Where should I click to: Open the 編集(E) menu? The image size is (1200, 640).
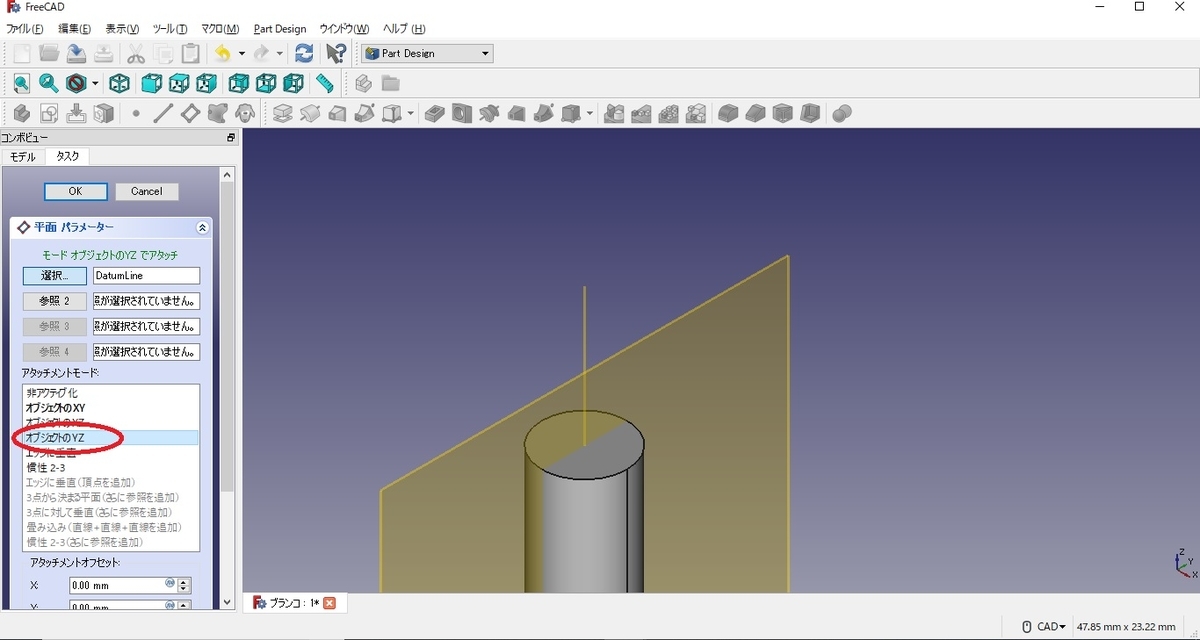pyautogui.click(x=74, y=29)
